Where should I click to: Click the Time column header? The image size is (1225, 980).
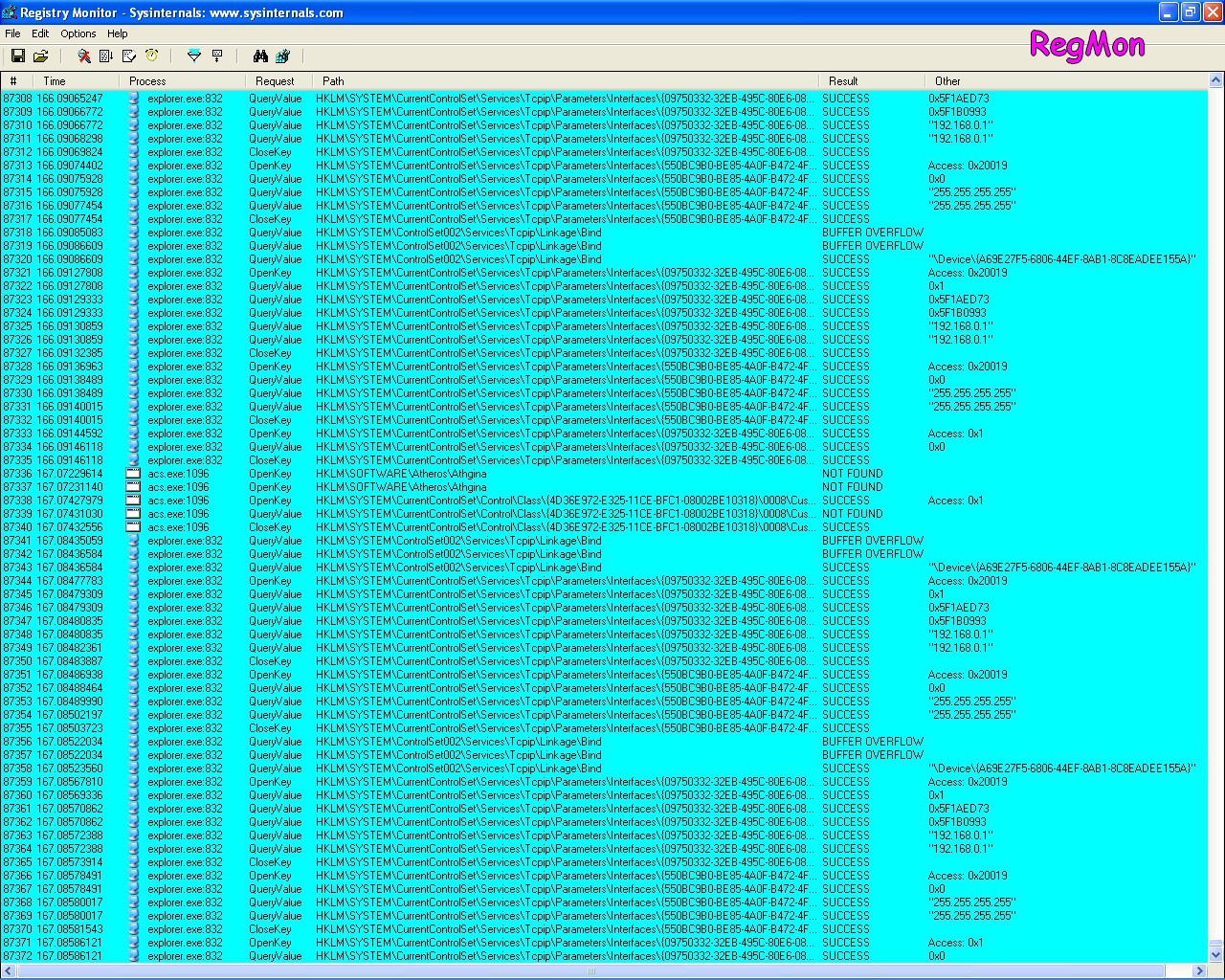tap(77, 81)
